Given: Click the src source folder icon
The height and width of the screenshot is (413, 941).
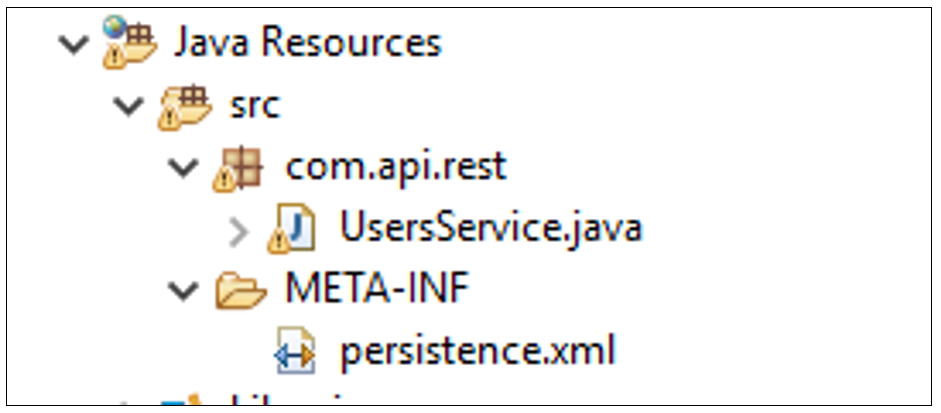Looking at the screenshot, I should 180,105.
